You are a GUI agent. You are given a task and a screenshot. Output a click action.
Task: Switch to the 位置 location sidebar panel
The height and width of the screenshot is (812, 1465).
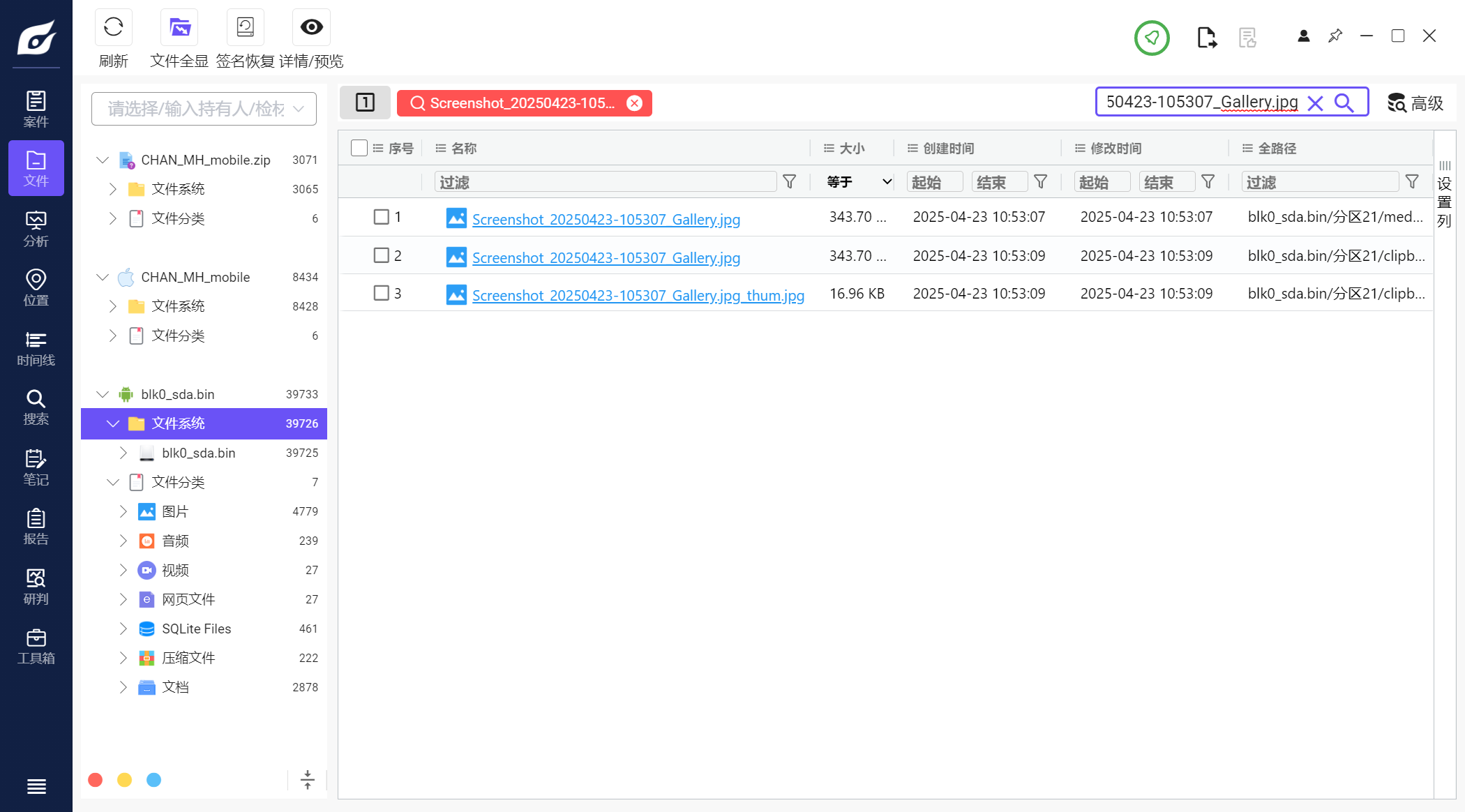(36, 288)
